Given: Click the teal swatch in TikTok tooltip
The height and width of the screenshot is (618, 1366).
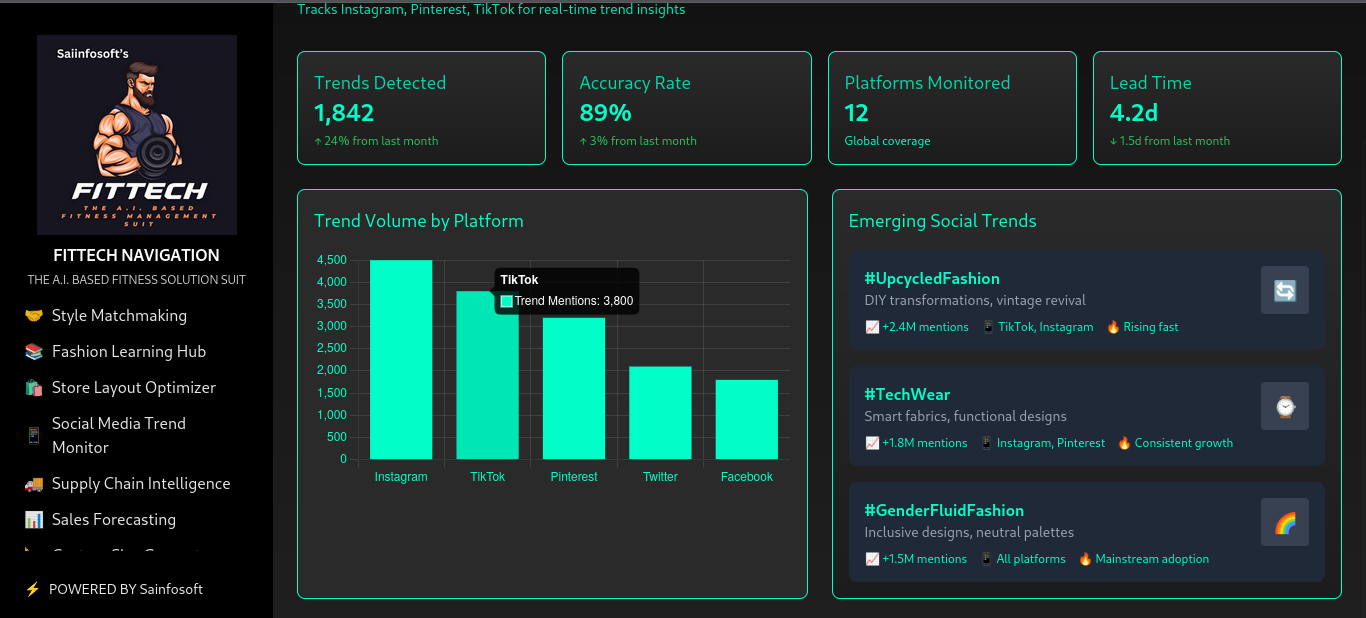Looking at the screenshot, I should click(506, 301).
